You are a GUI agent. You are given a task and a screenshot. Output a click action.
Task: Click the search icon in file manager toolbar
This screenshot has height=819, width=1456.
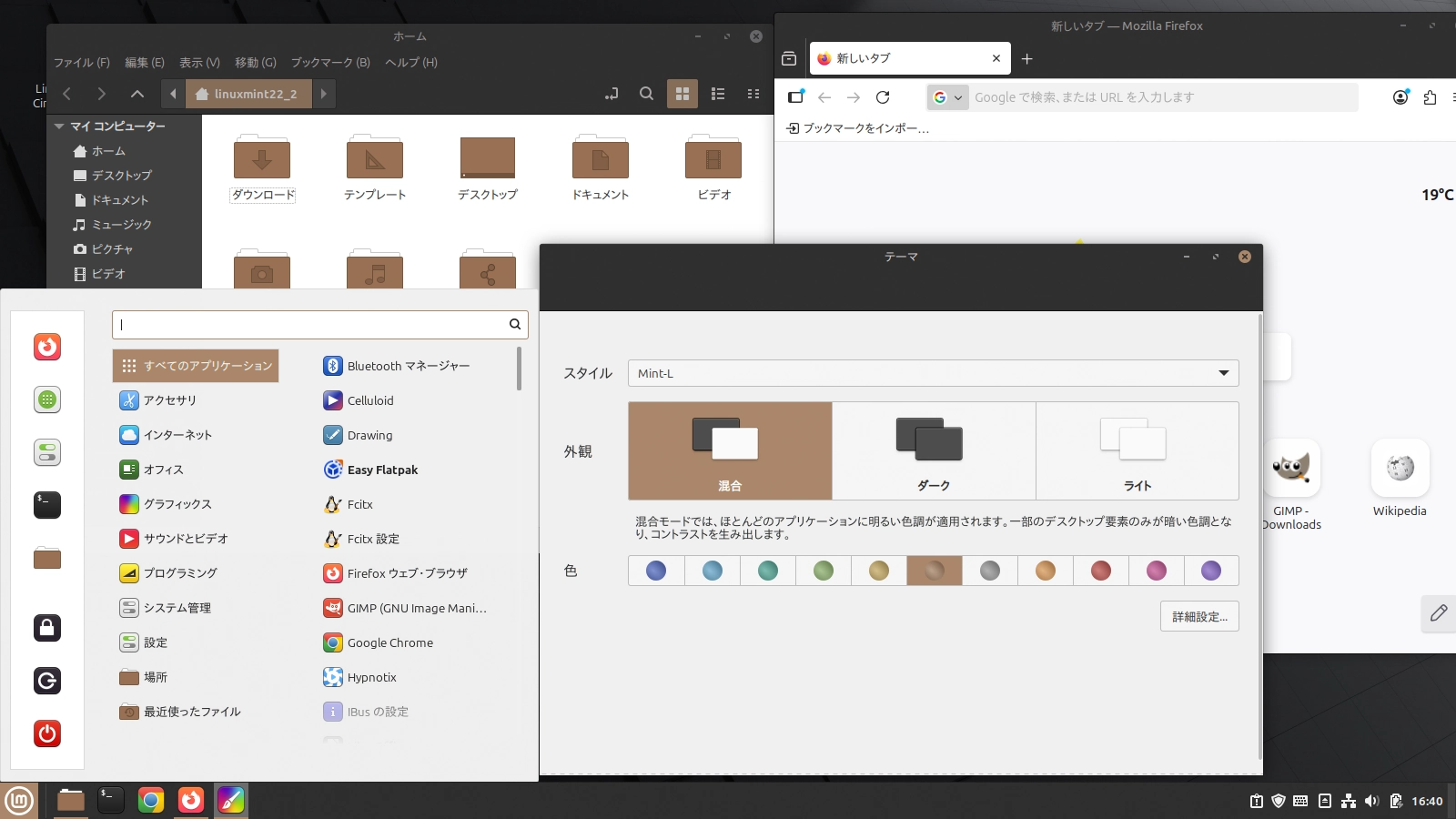coord(646,94)
